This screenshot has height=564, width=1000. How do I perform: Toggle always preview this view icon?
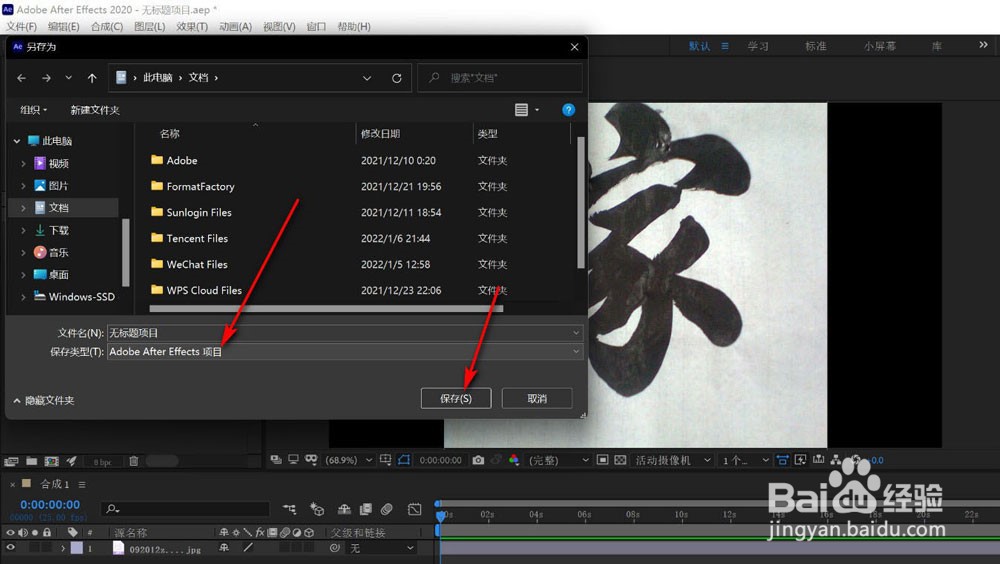coord(276,459)
